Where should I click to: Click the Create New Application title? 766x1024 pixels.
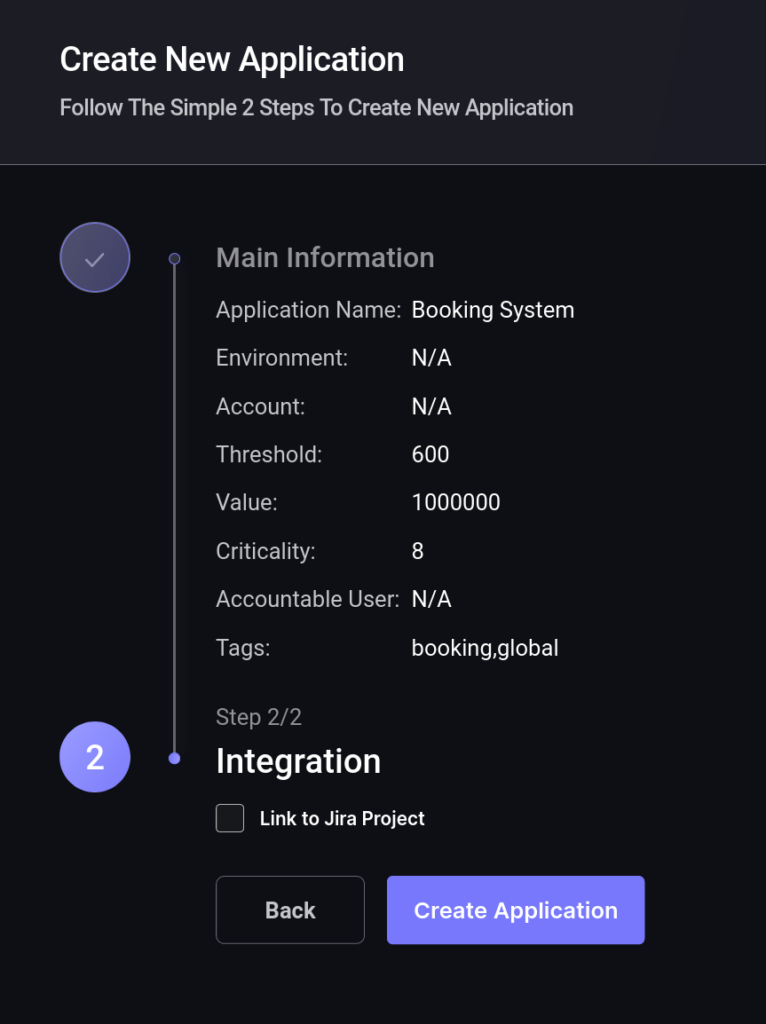(x=232, y=59)
